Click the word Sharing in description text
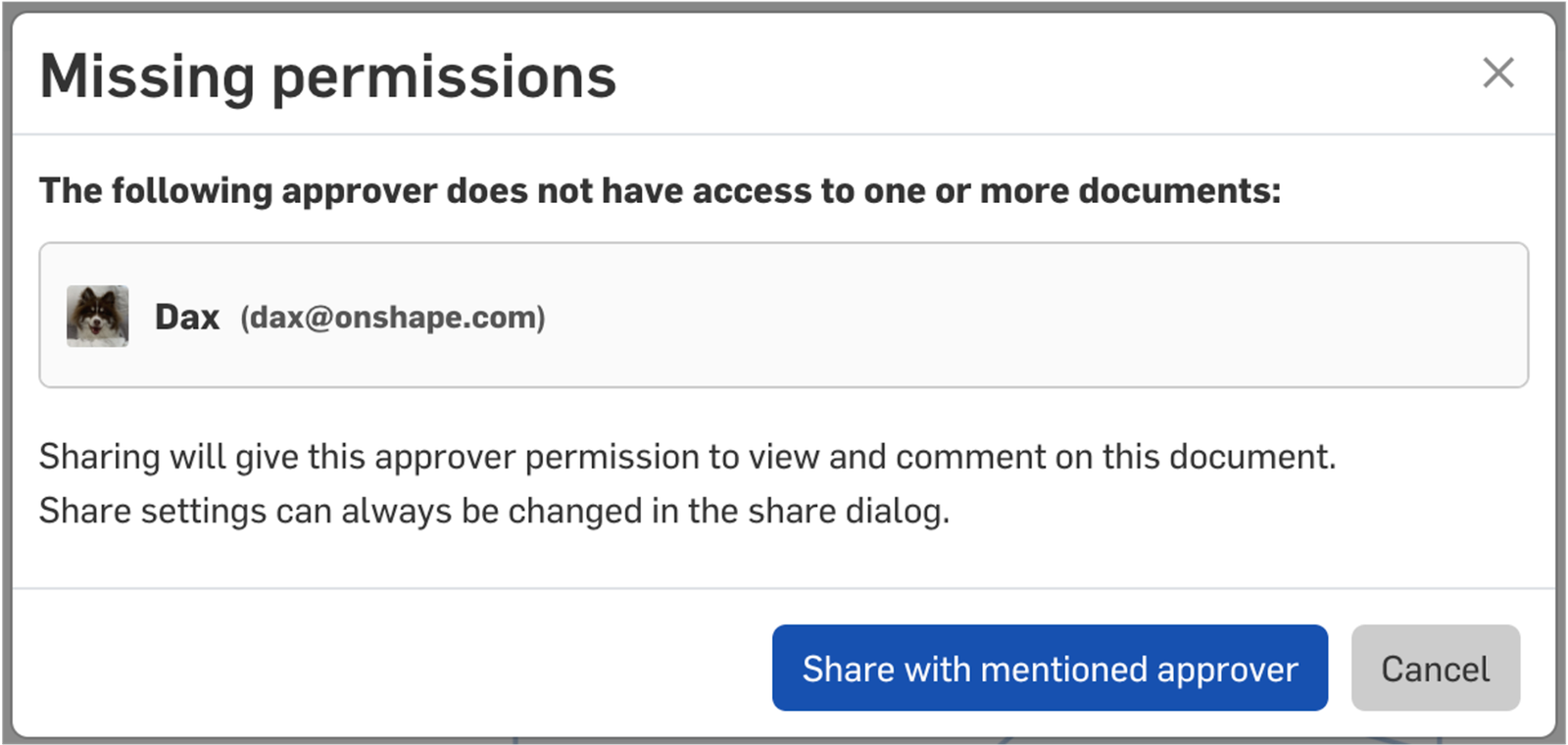Screen dimensions: 1568x745 click(x=99, y=457)
